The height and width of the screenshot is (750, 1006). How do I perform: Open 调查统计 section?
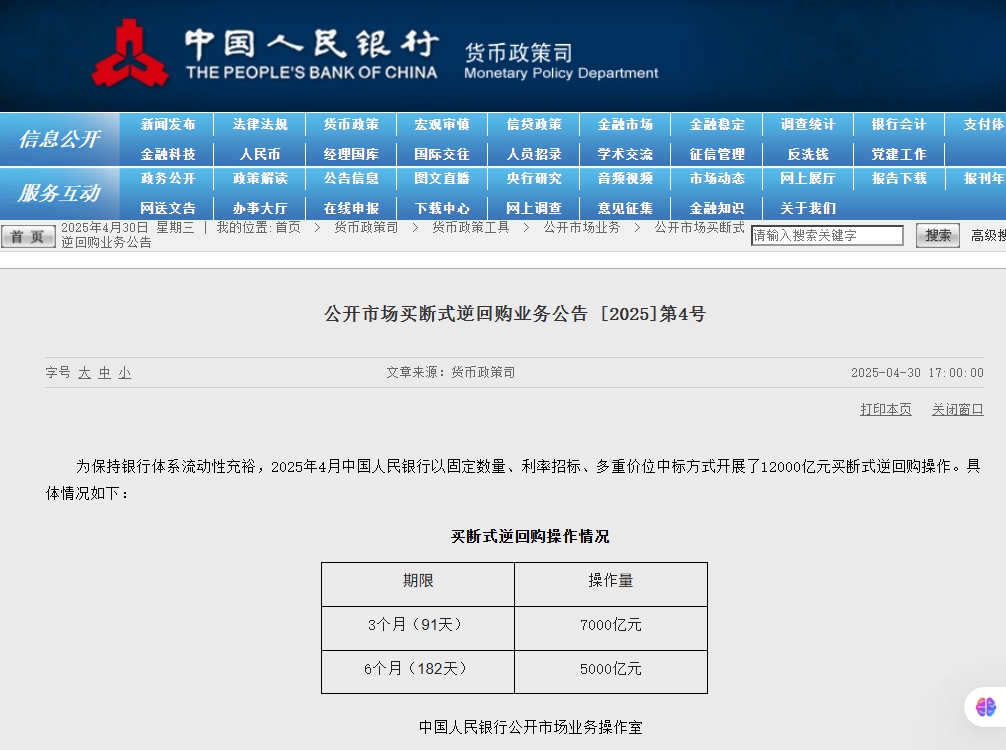(x=808, y=124)
